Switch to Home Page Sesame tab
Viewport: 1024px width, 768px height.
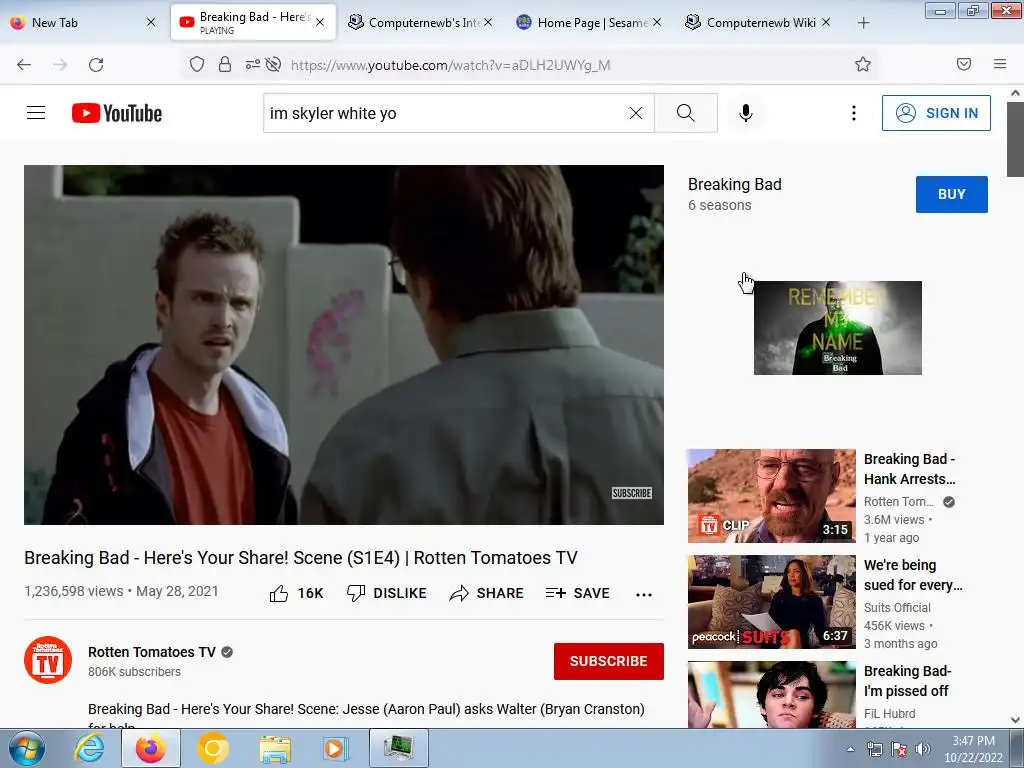588,22
